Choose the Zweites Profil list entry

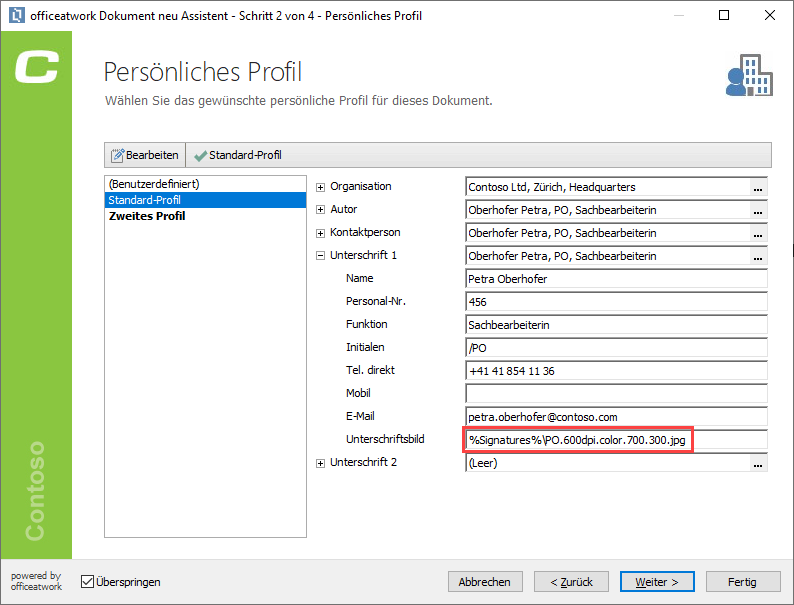[x=205, y=216]
